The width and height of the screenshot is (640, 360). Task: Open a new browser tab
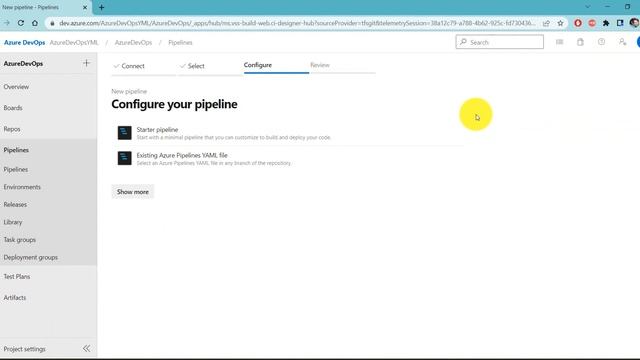pyautogui.click(x=101, y=7)
